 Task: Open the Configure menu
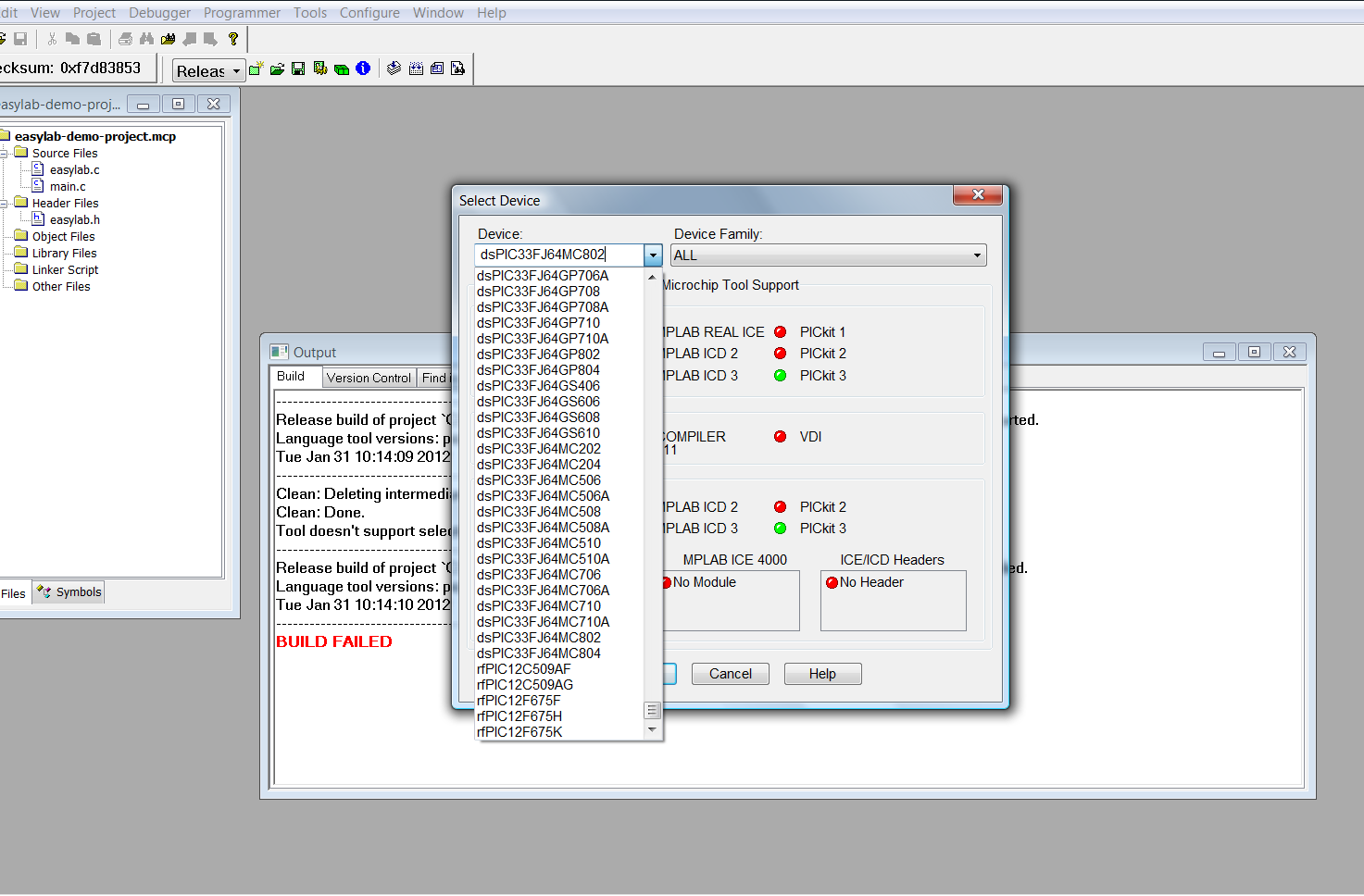pos(369,13)
